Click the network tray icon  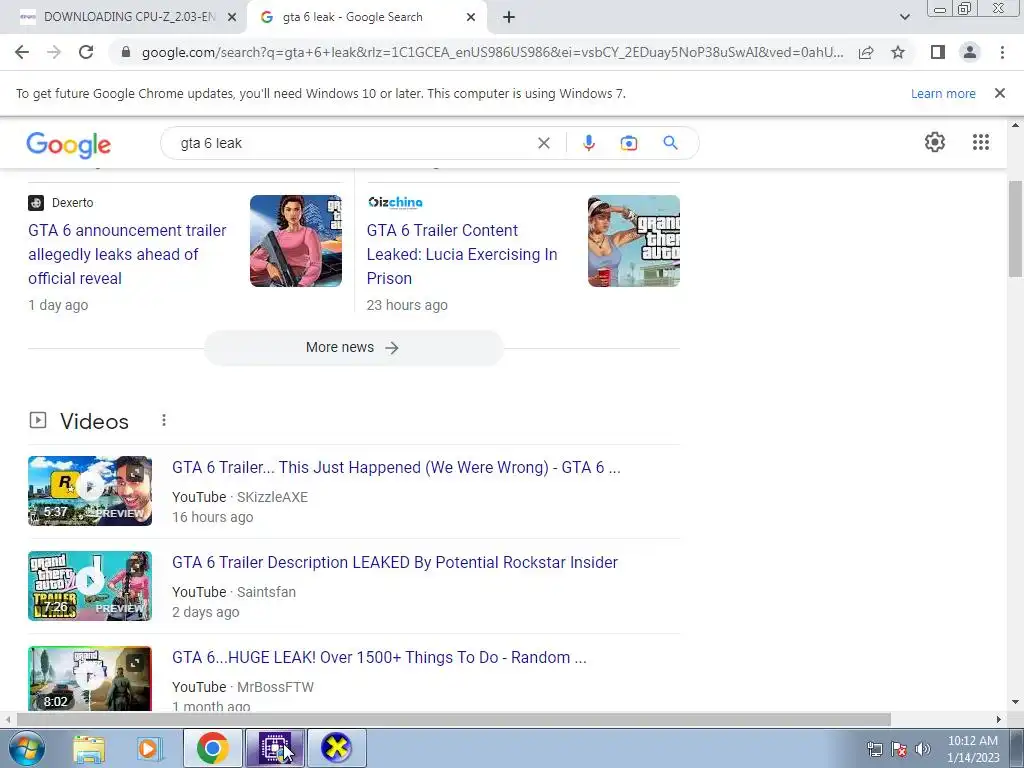point(874,749)
